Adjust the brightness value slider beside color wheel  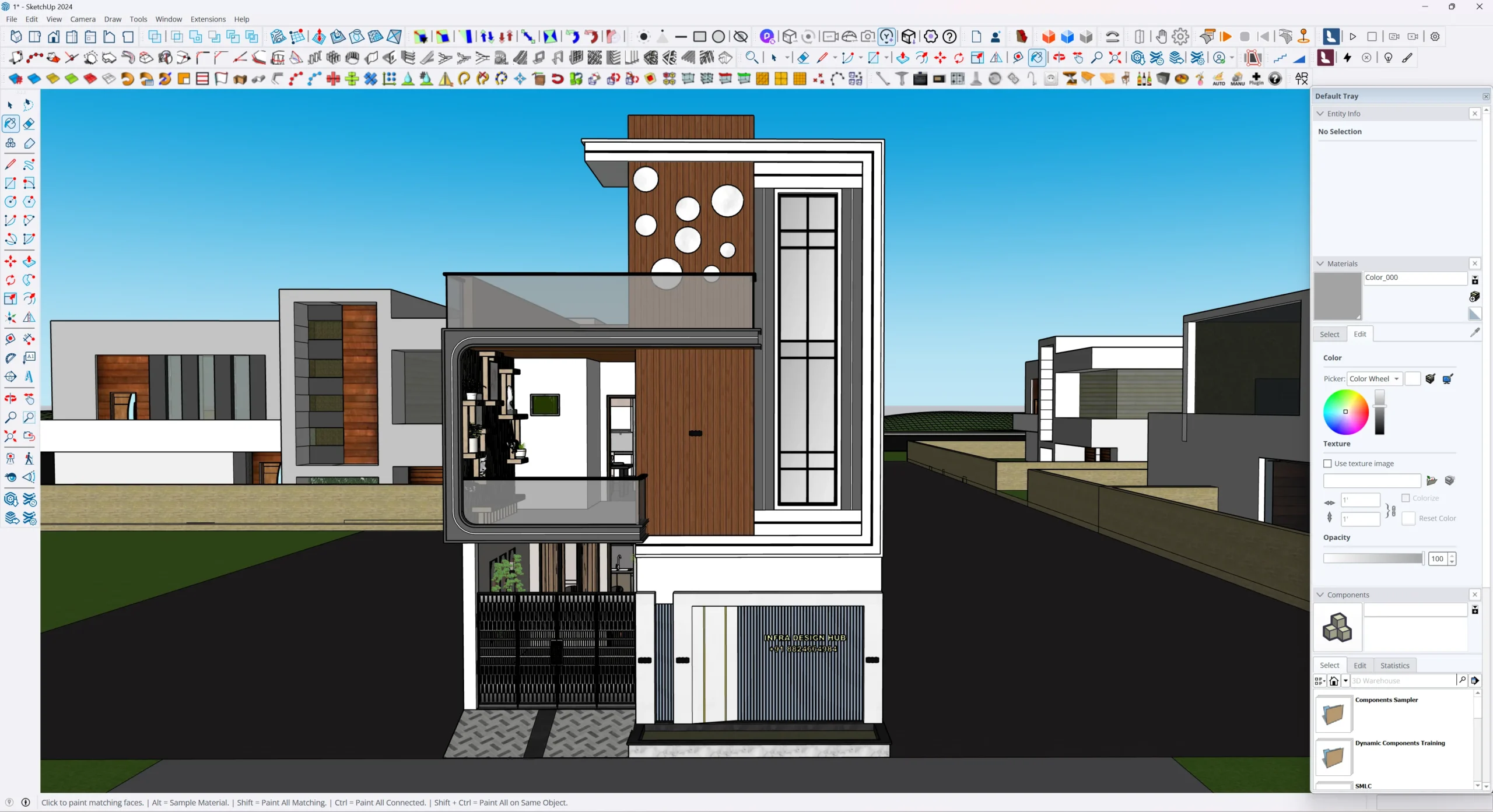coord(1380,412)
